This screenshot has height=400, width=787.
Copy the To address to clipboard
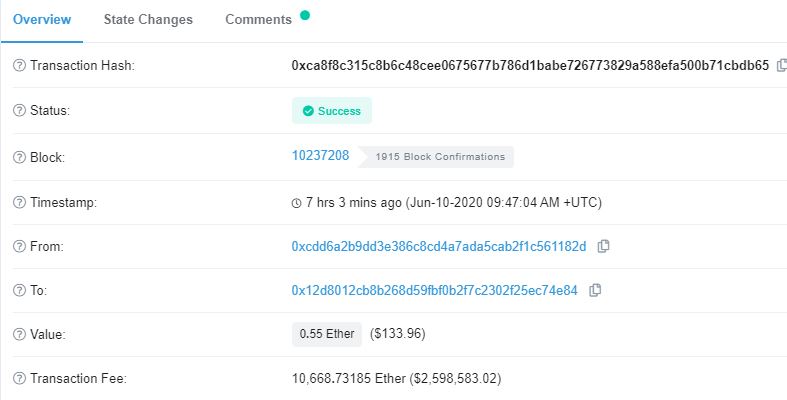click(595, 290)
